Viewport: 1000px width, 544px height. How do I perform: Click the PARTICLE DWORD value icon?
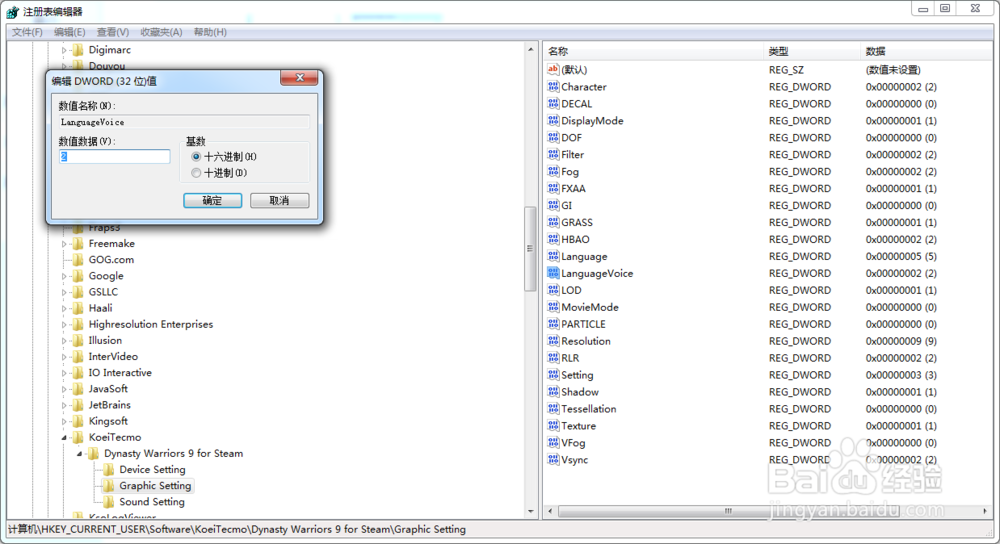tap(553, 324)
